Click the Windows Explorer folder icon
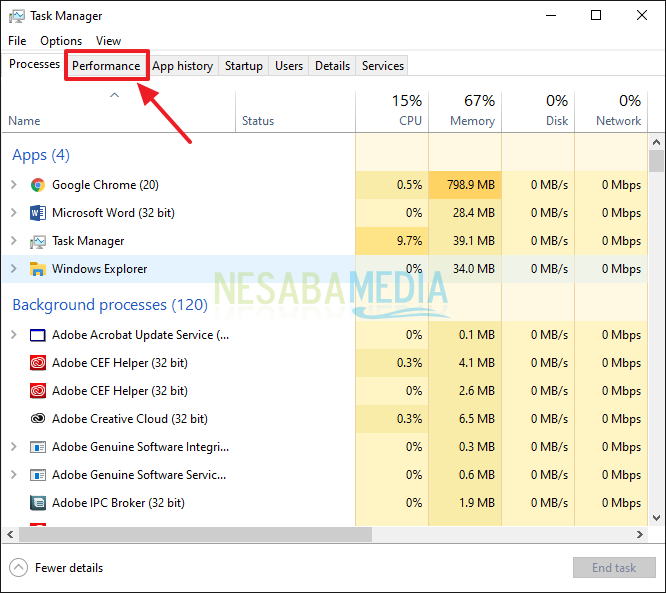 (38, 269)
